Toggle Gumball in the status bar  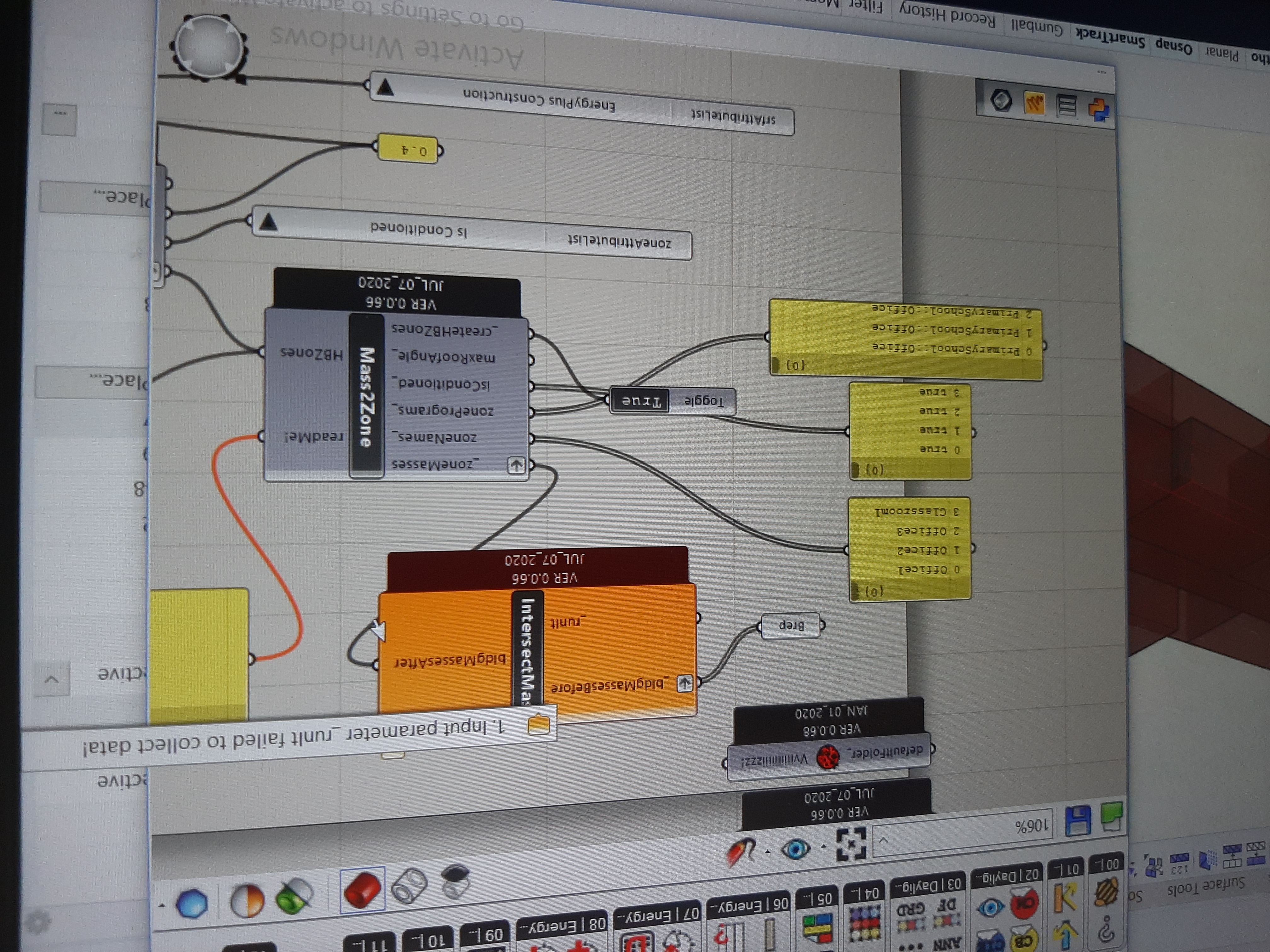click(1037, 27)
